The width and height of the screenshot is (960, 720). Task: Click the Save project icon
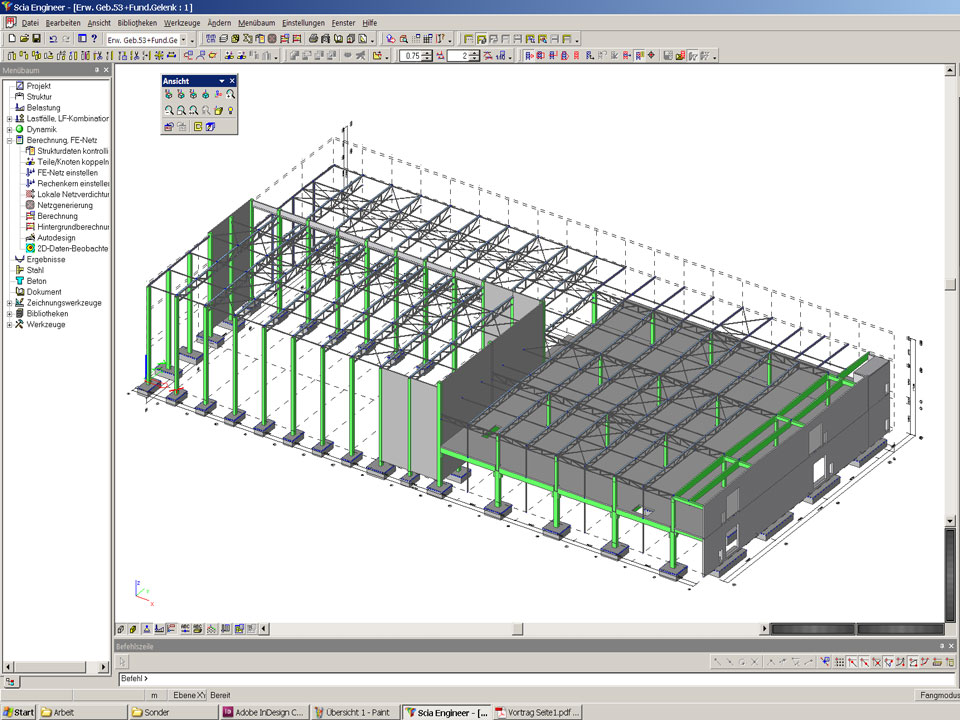tap(37, 39)
